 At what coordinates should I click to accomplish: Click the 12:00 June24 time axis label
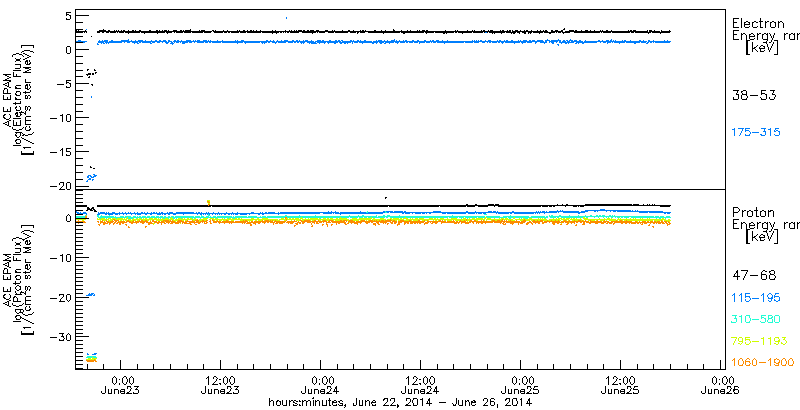pyautogui.click(x=421, y=386)
